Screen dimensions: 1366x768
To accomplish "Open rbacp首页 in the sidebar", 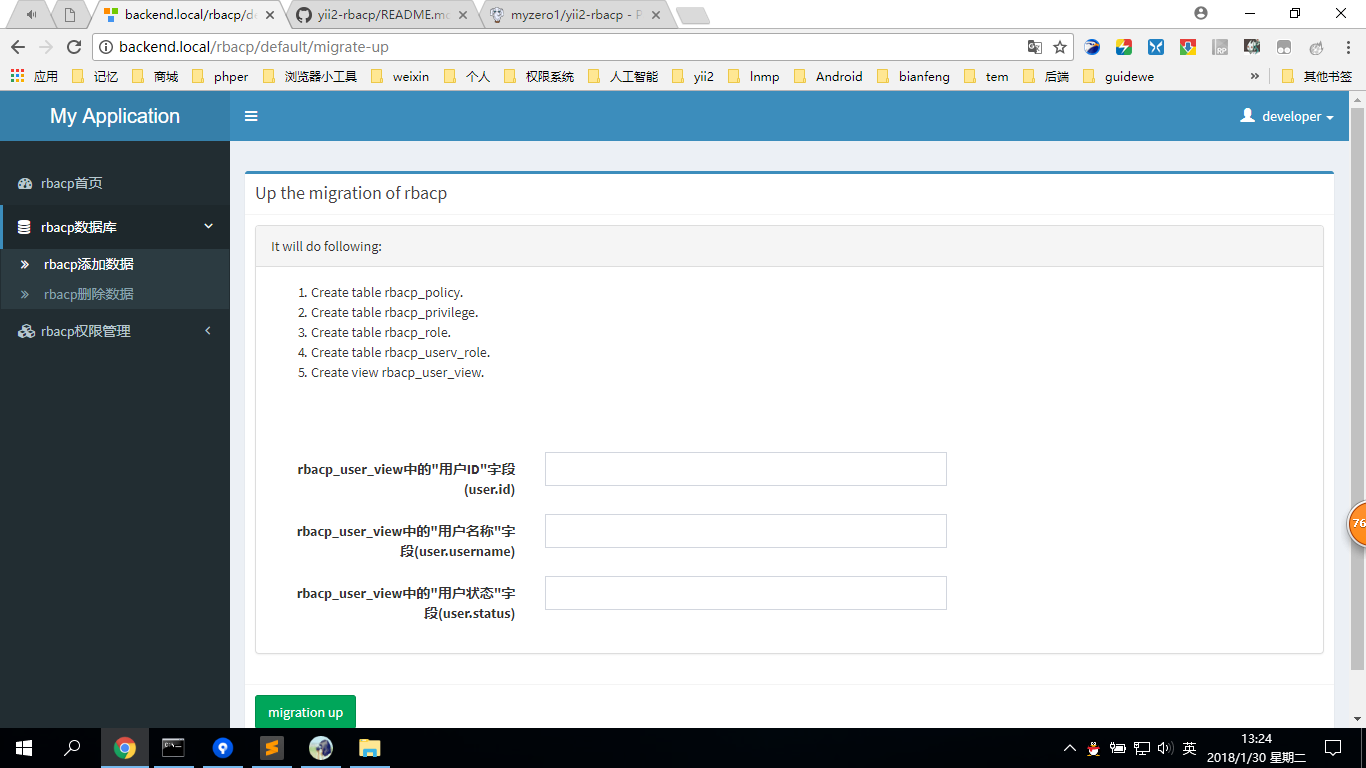I will pyautogui.click(x=115, y=184).
